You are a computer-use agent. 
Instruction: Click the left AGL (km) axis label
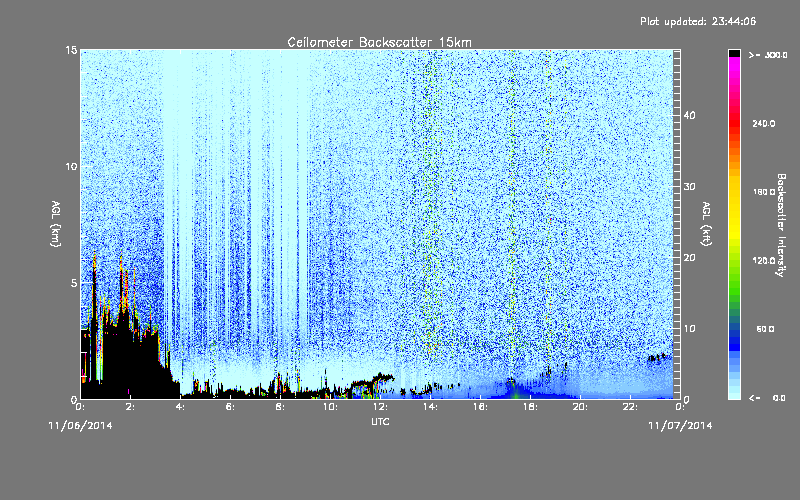pos(56,224)
